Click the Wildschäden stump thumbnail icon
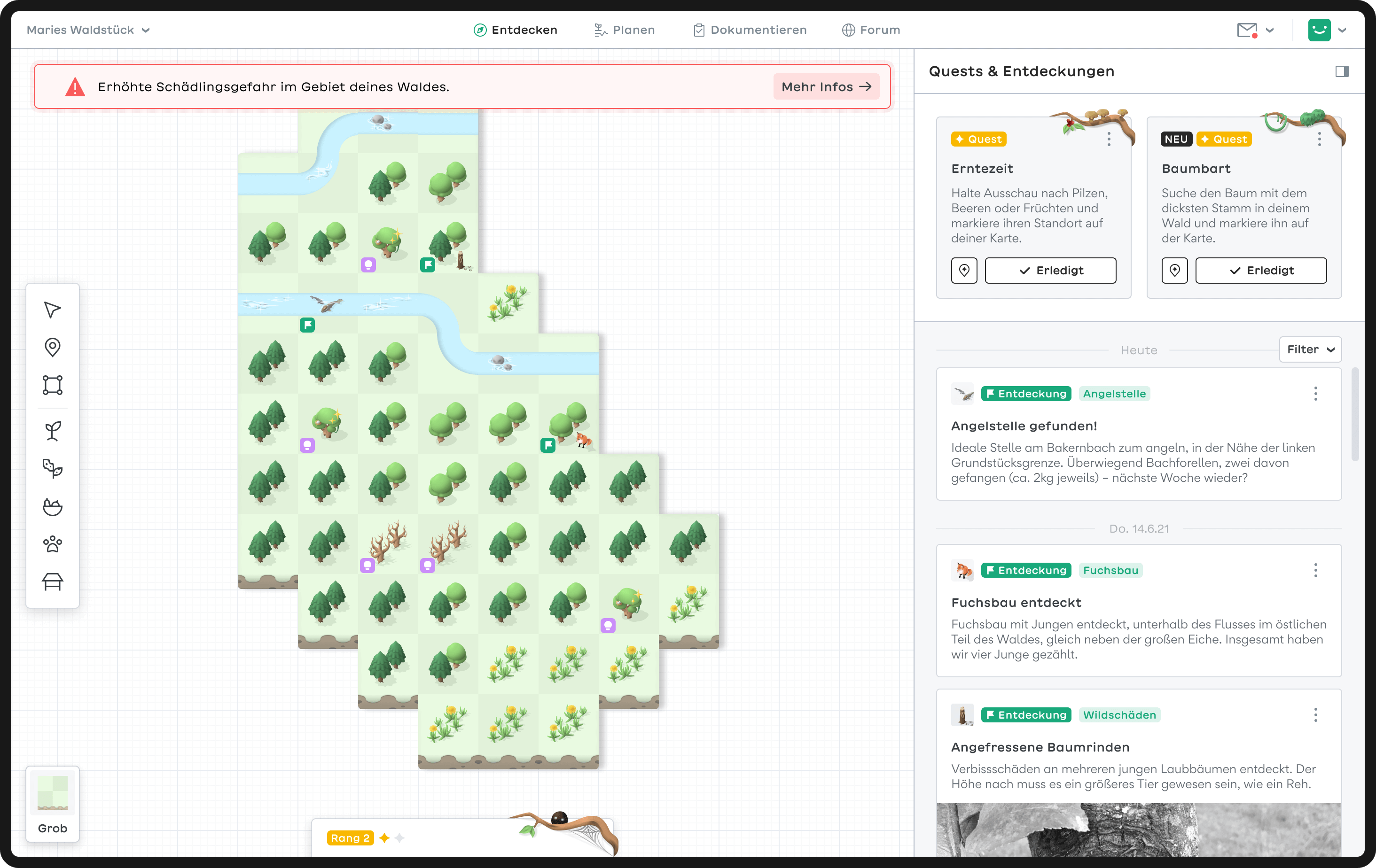Viewport: 1376px width, 868px height. point(962,714)
